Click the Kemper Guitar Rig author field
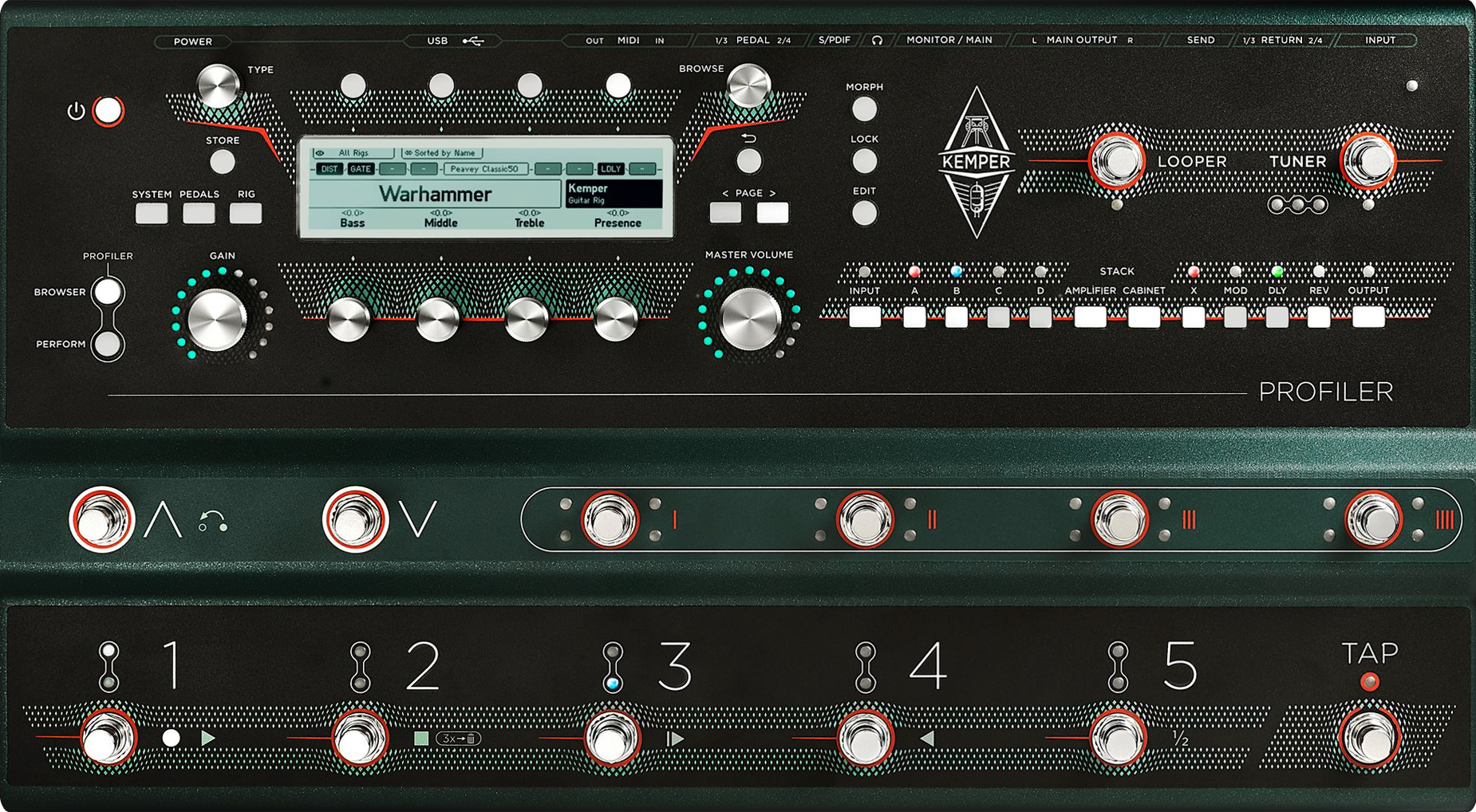The width and height of the screenshot is (1476, 812). pos(614,194)
